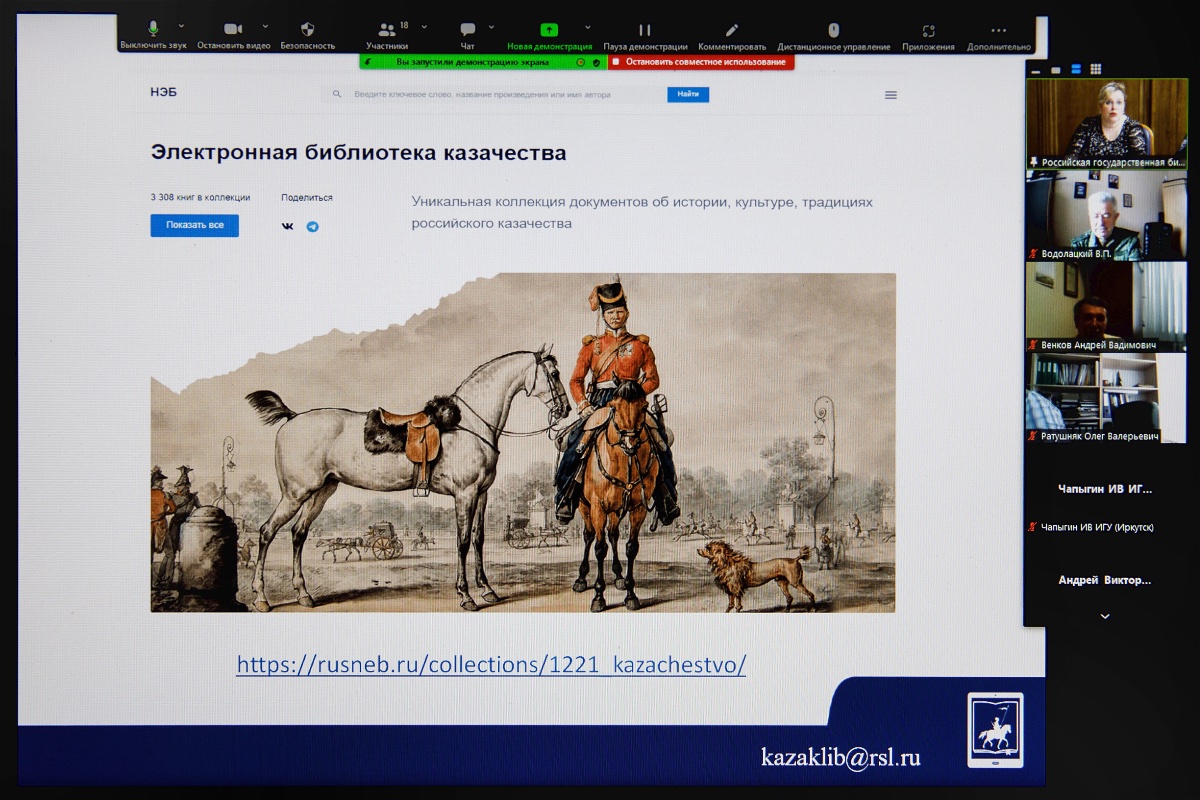Image resolution: width=1200 pixels, height=800 pixels.
Task: Share the collection via Telegram icon
Action: point(313,227)
